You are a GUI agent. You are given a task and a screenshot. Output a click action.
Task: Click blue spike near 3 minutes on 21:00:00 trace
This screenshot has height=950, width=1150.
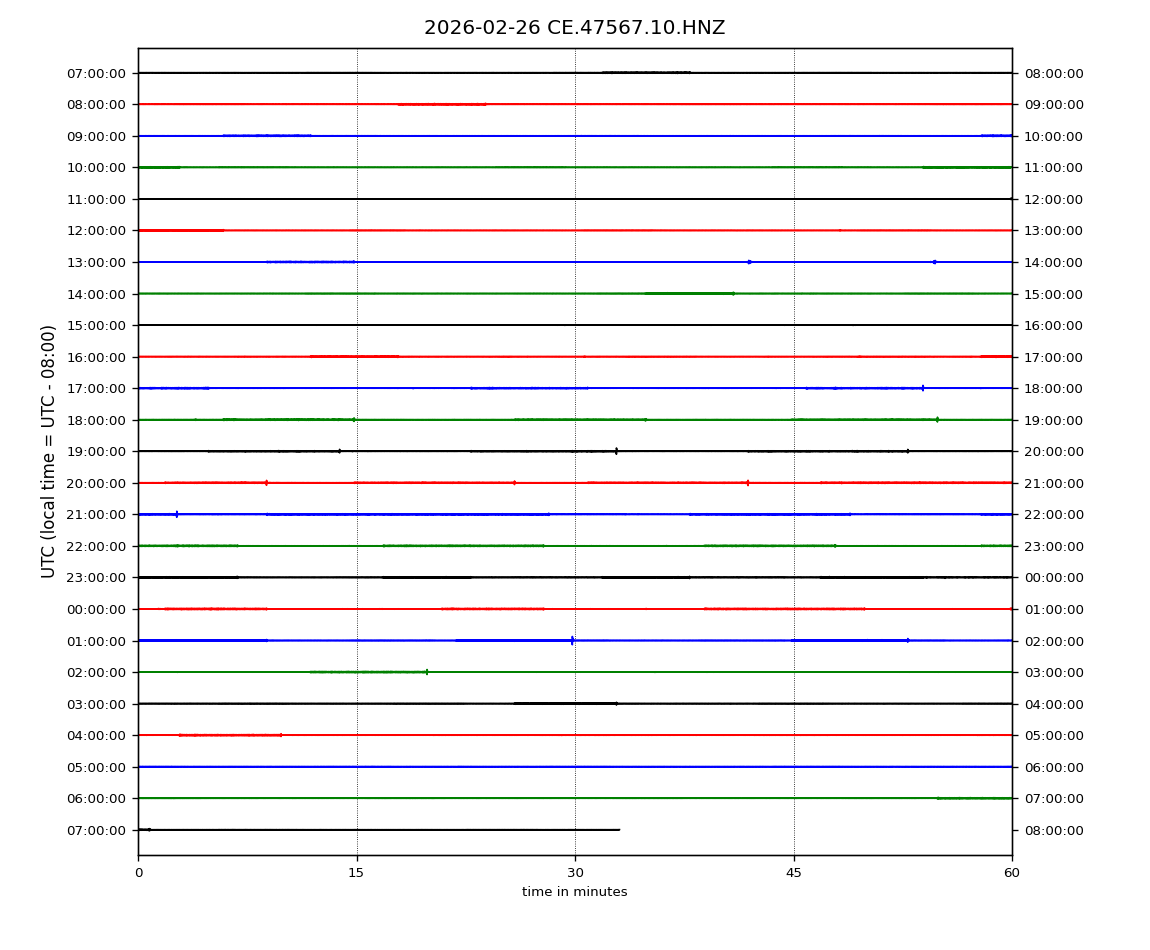click(177, 514)
